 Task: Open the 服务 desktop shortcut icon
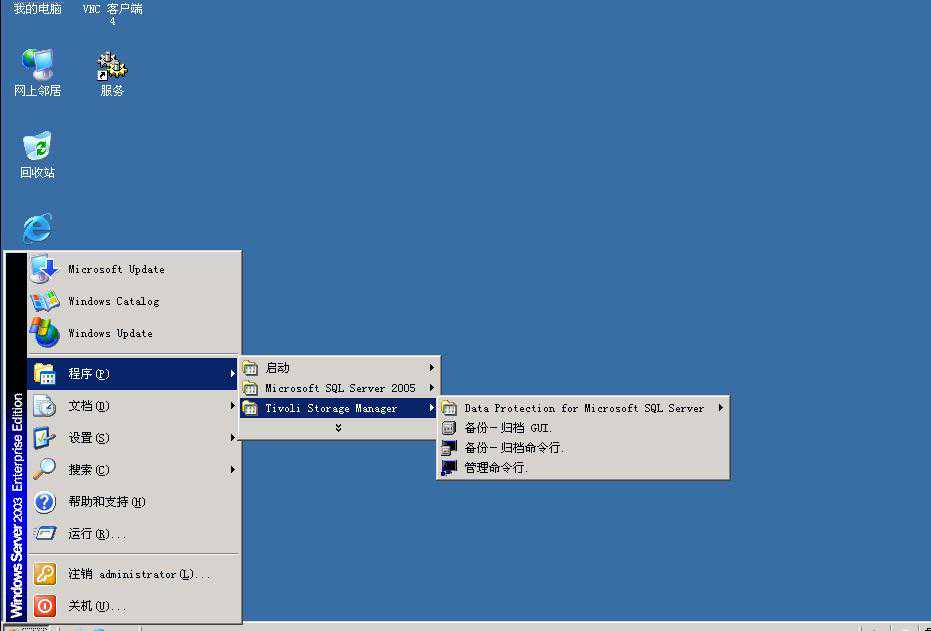(x=112, y=66)
